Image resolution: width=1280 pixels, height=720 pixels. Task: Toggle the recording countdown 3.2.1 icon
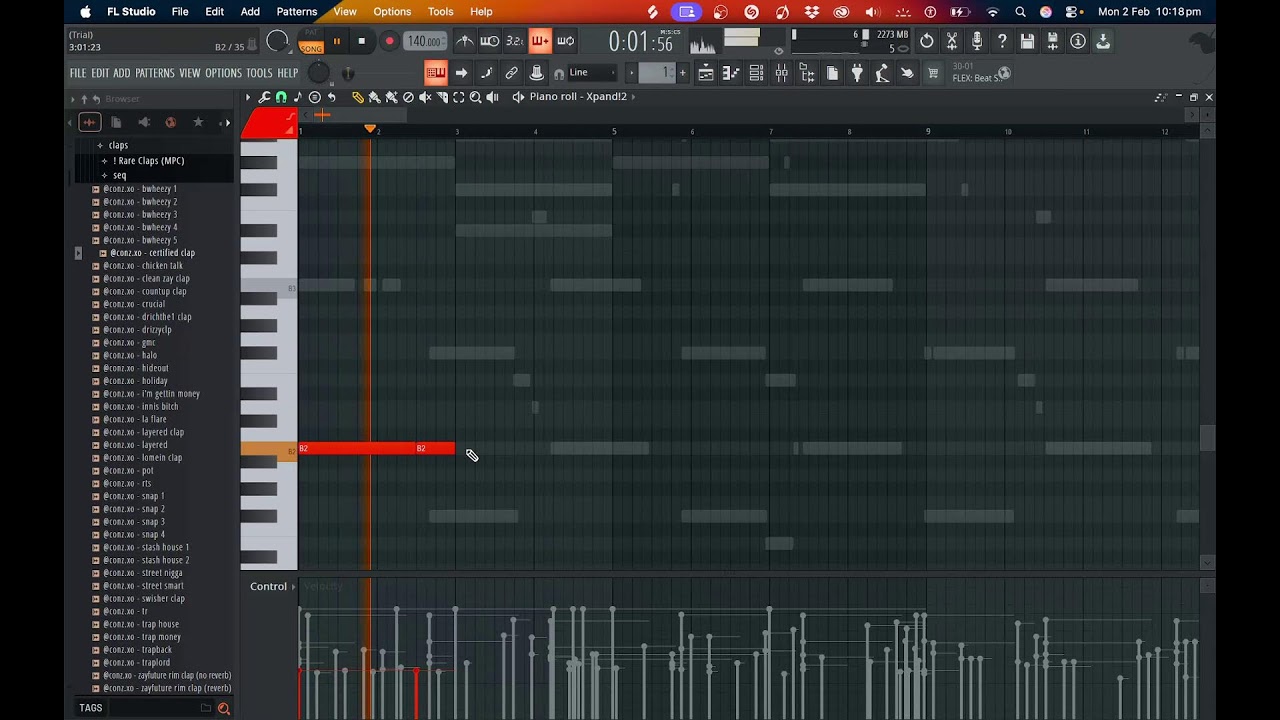tap(514, 41)
